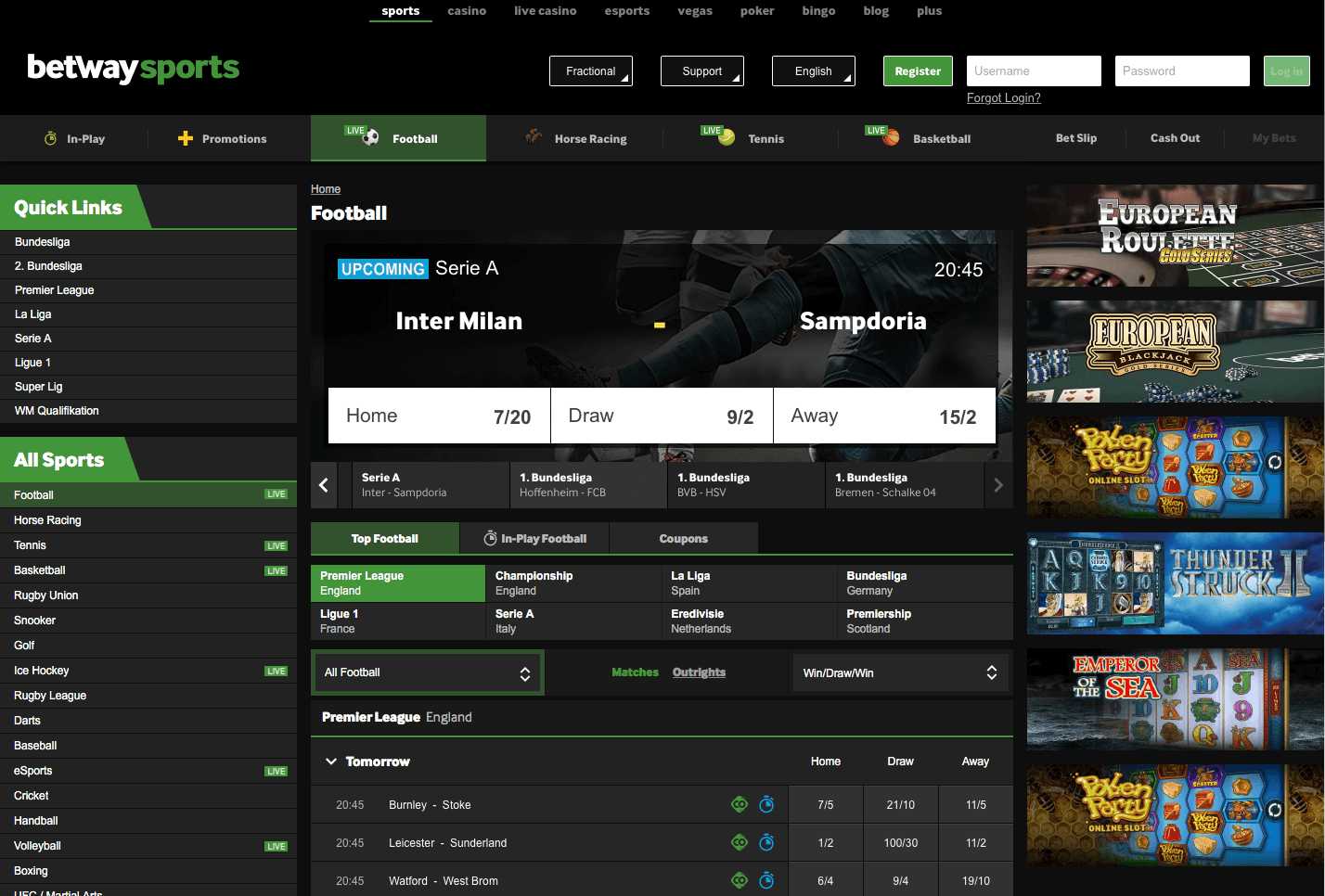Viewport: 1325px width, 896px height.
Task: Choose Premiership Scotland in the league grid
Action: coord(925,621)
